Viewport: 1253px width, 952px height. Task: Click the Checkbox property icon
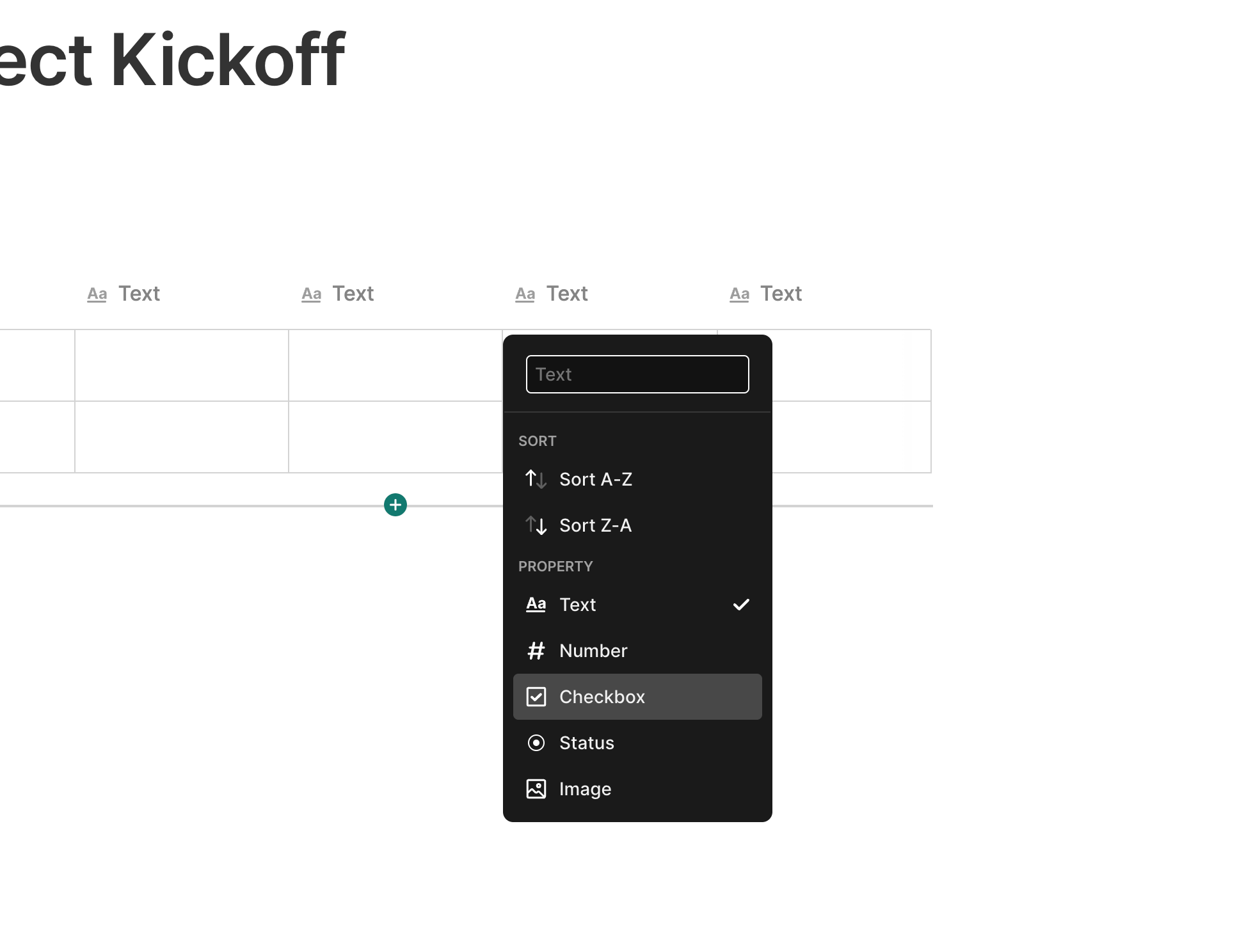(x=536, y=697)
